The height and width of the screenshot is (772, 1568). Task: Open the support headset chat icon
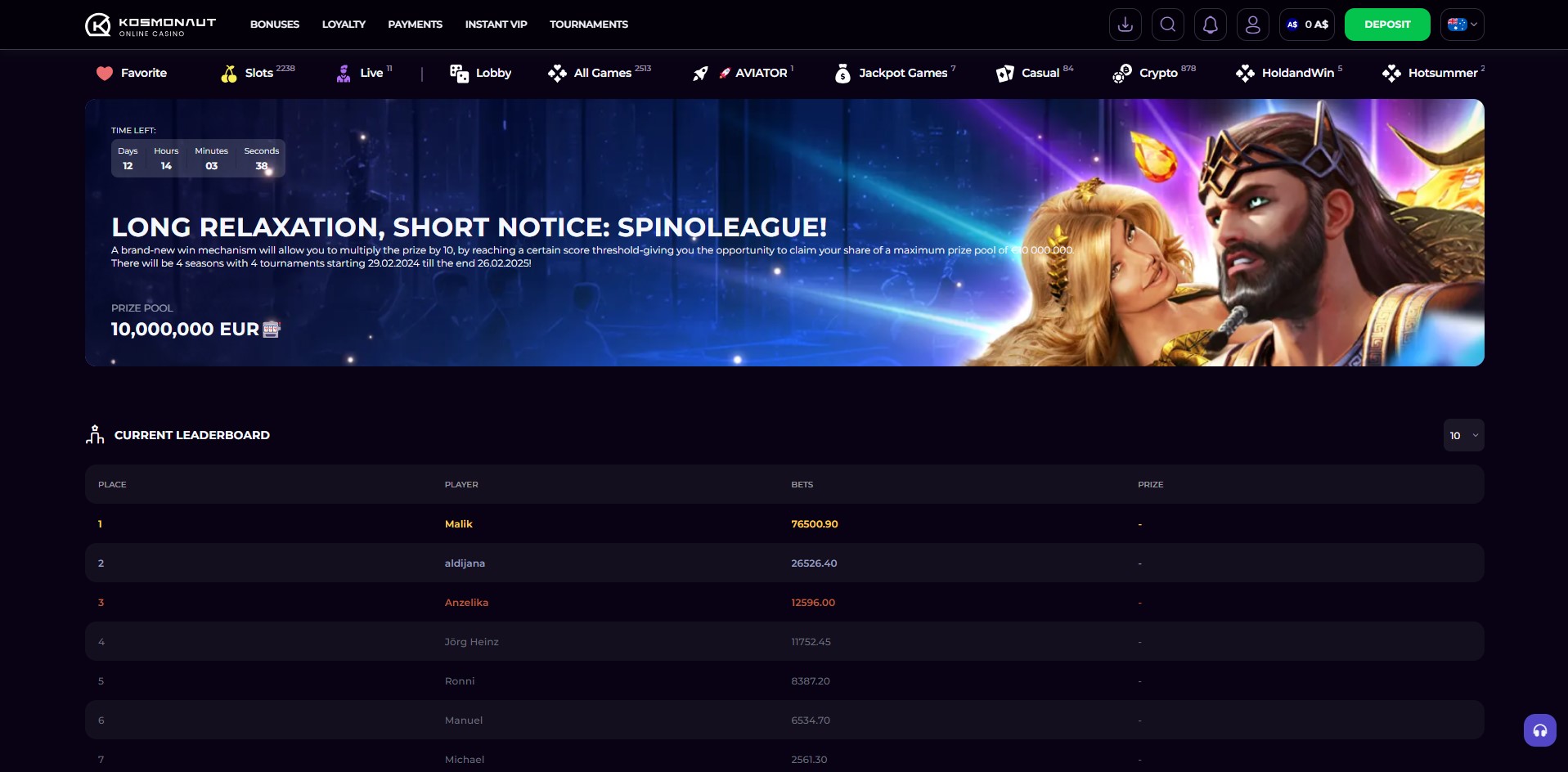click(1539, 730)
